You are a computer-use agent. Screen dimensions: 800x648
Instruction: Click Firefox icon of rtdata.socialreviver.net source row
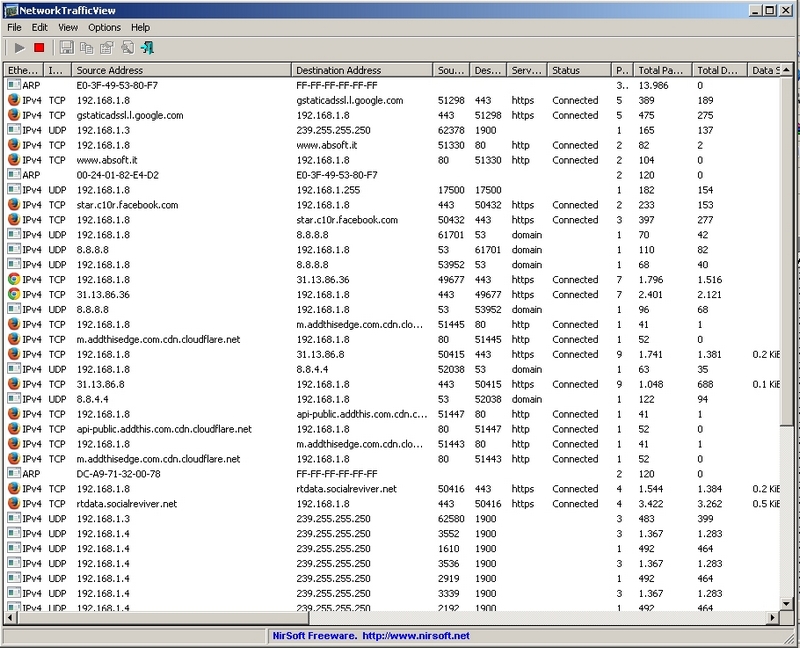coord(14,503)
